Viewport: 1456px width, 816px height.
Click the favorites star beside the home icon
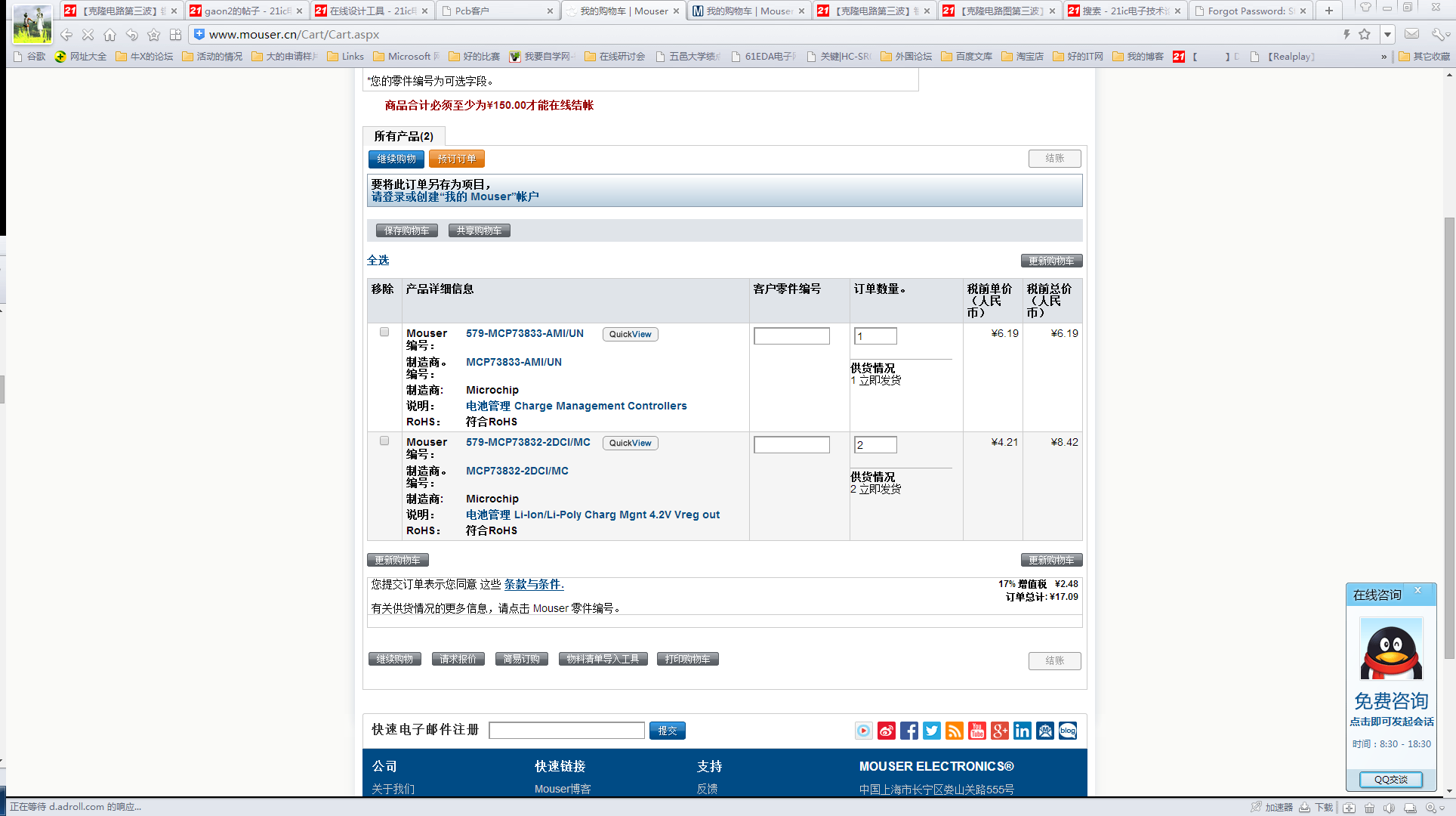[x=154, y=35]
